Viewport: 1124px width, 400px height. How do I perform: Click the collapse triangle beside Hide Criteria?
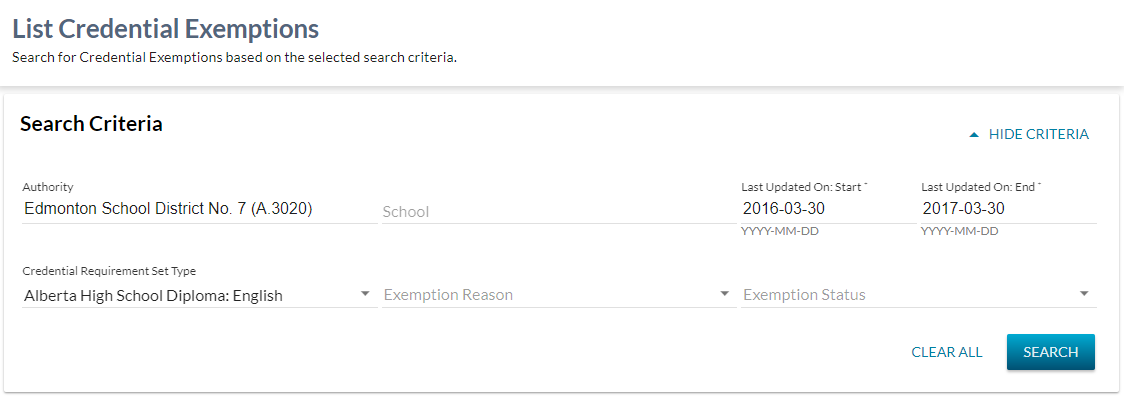tap(973, 134)
